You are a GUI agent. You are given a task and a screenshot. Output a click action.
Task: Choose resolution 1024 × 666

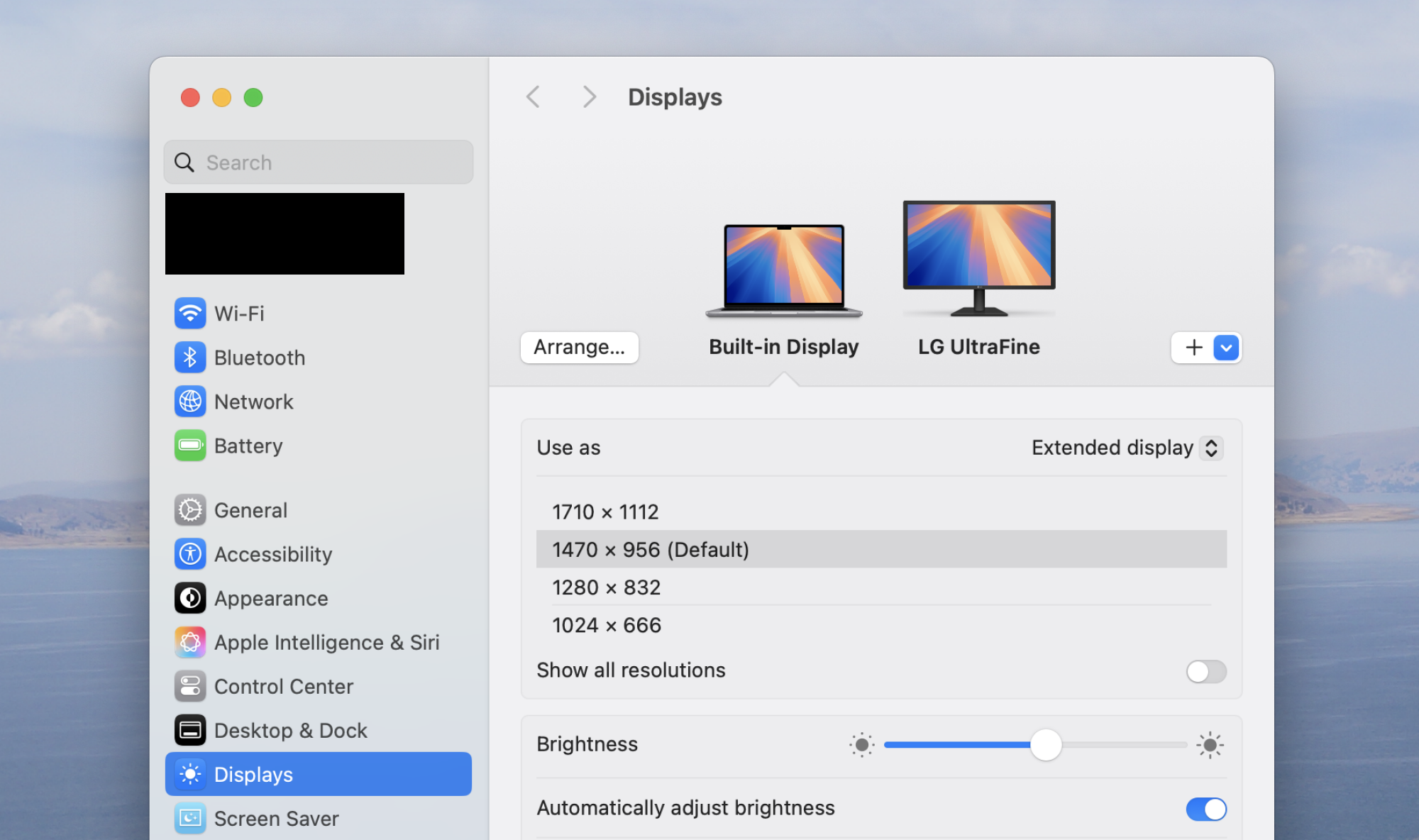click(x=881, y=624)
